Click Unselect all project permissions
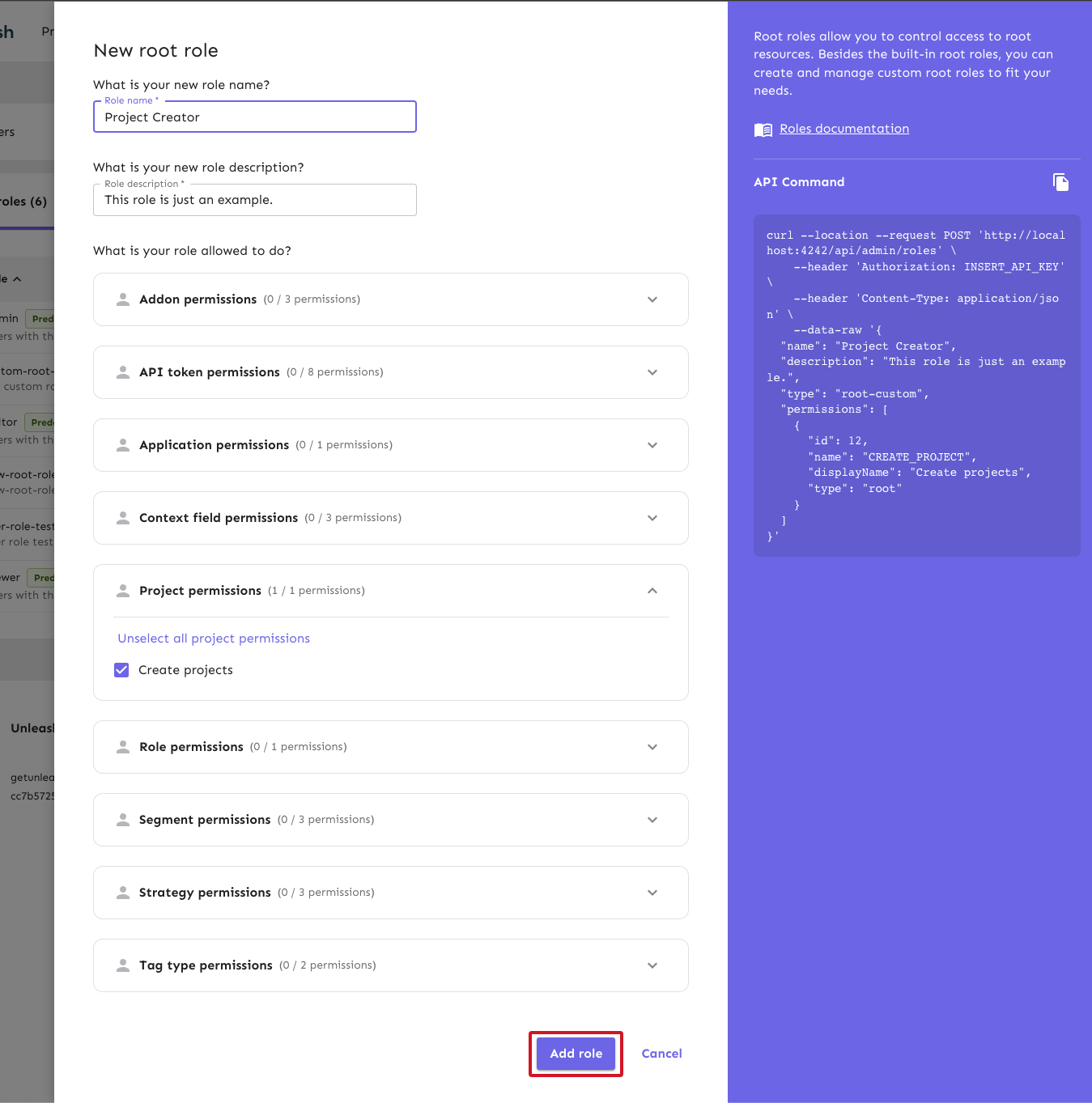 pos(213,638)
